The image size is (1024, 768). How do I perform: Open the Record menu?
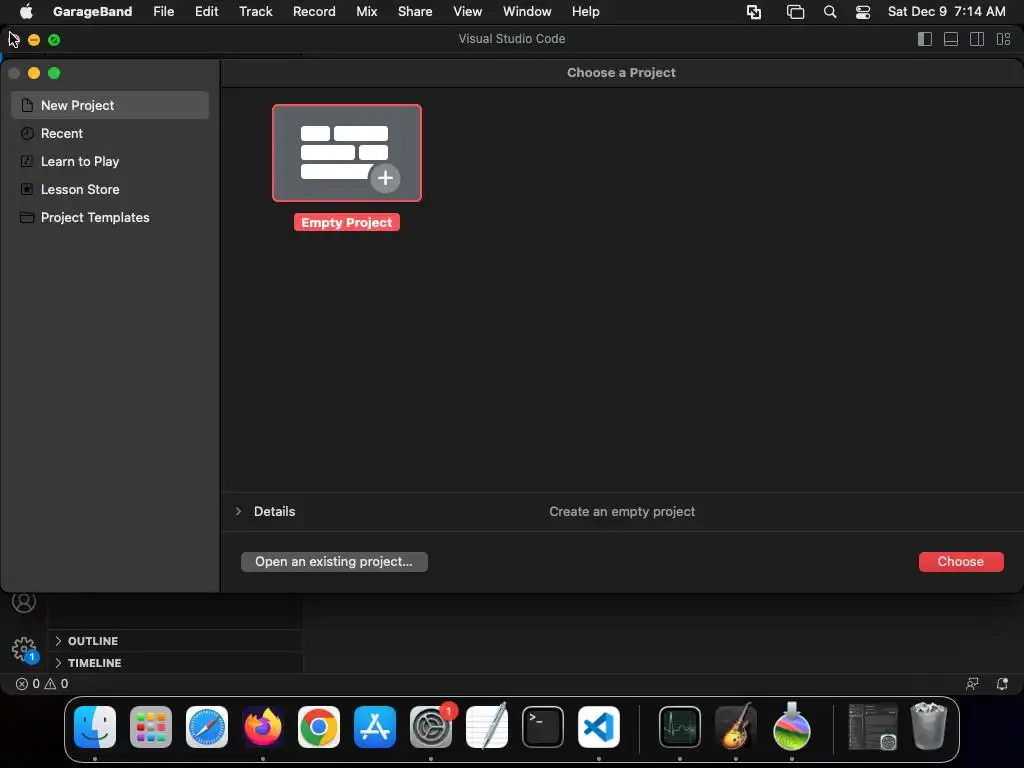coord(314,11)
